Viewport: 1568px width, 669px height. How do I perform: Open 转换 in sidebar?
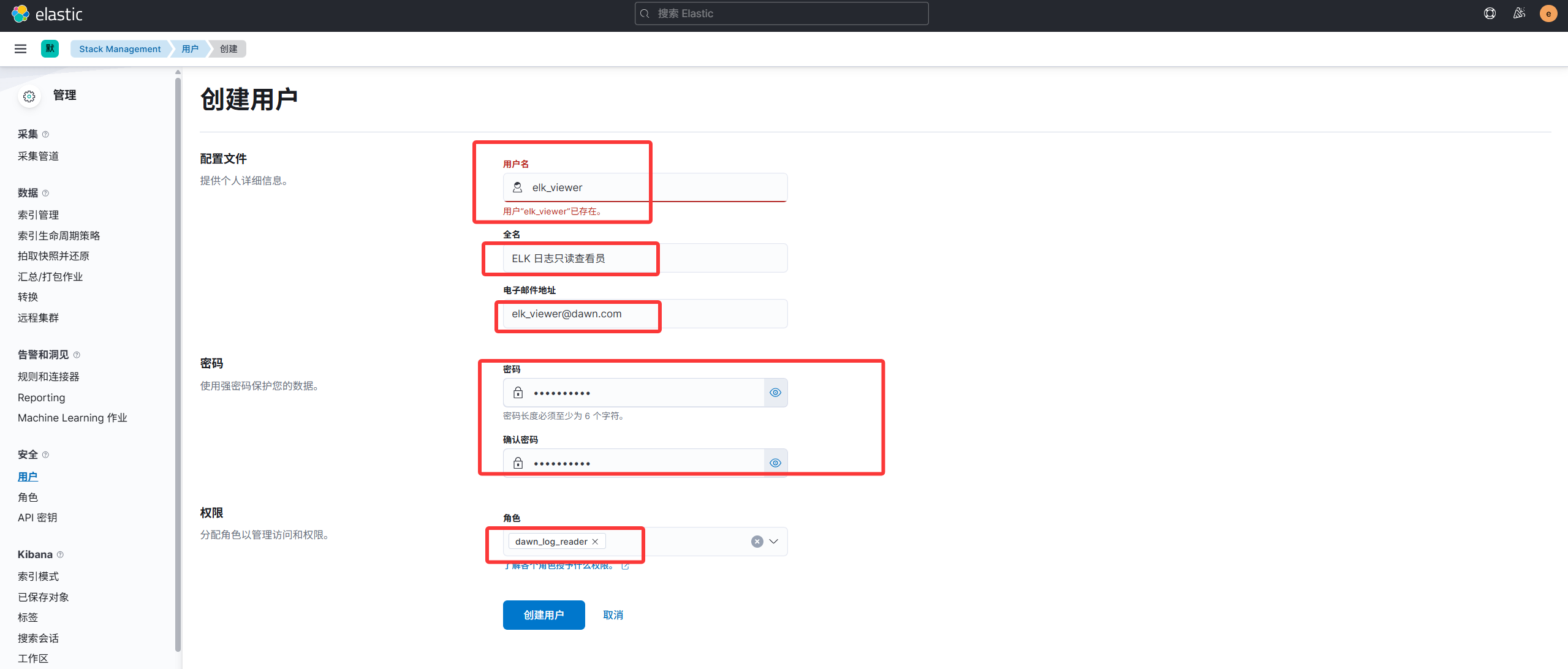[x=28, y=297]
